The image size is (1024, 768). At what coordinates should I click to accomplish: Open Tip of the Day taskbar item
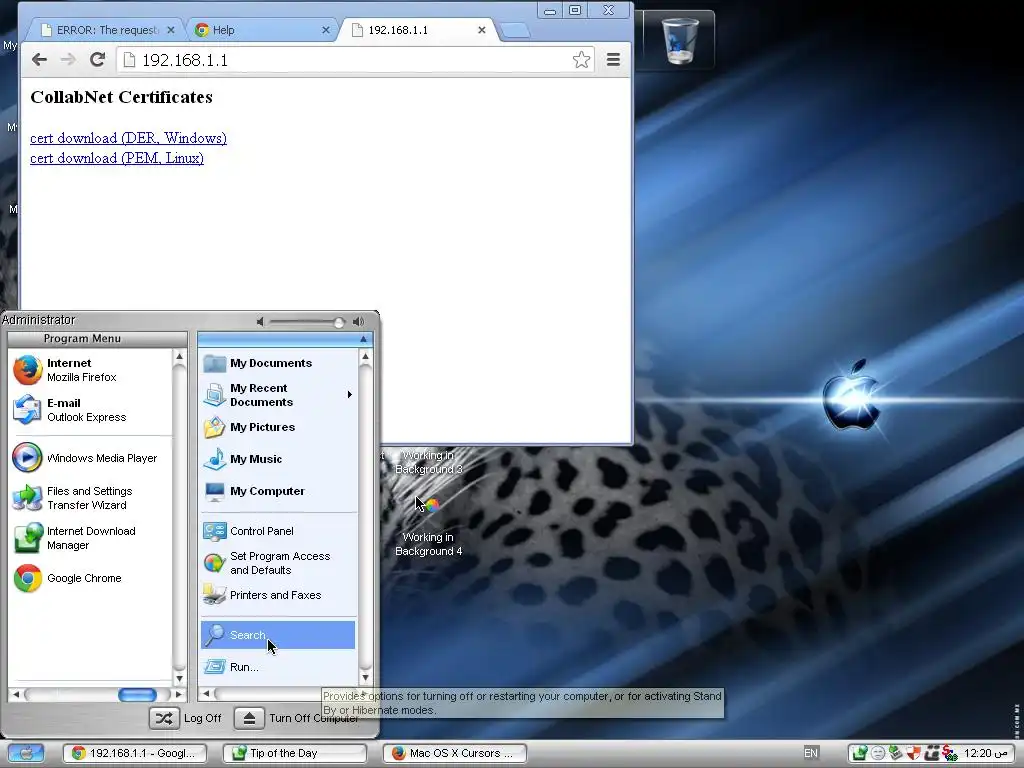click(x=295, y=753)
